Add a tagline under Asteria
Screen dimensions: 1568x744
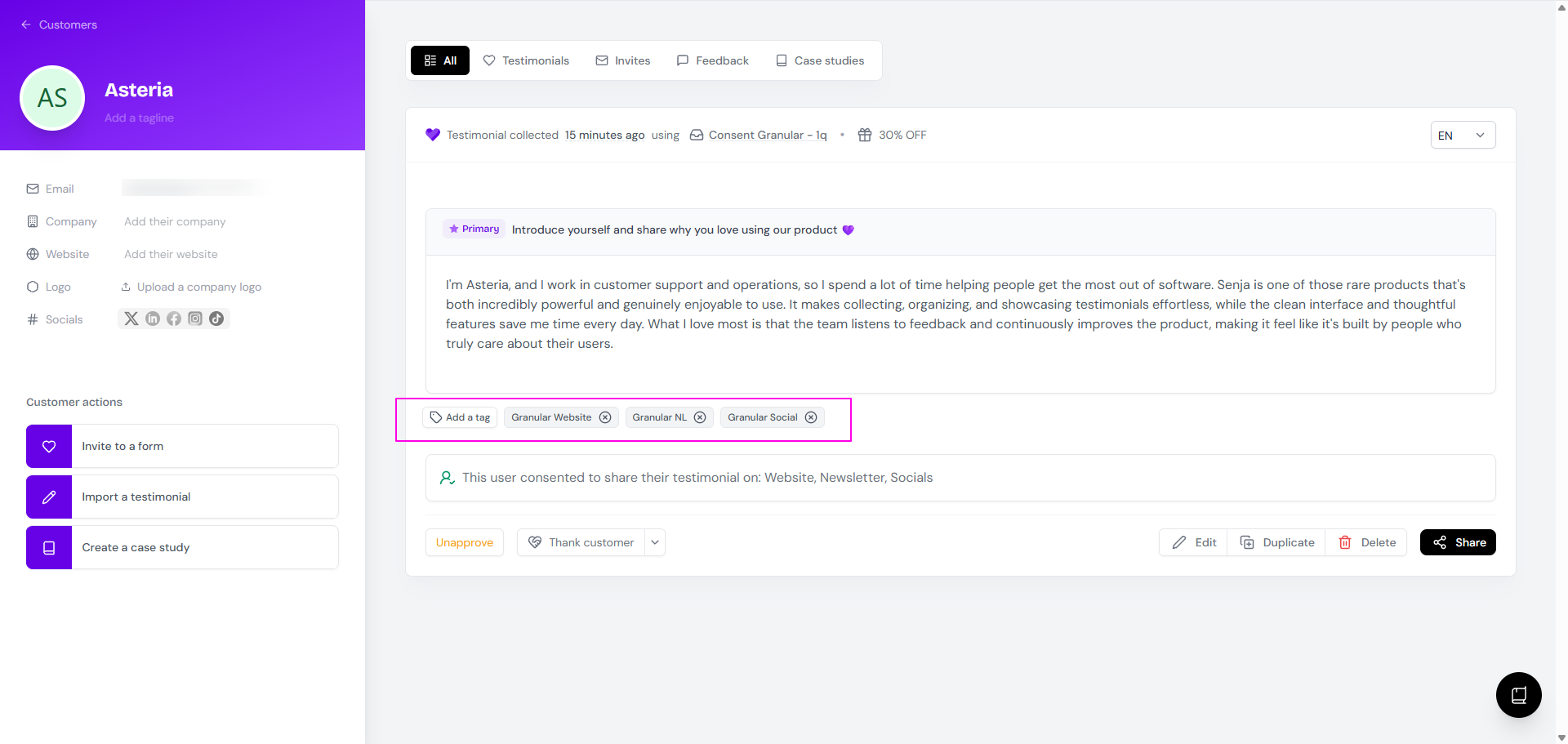139,118
